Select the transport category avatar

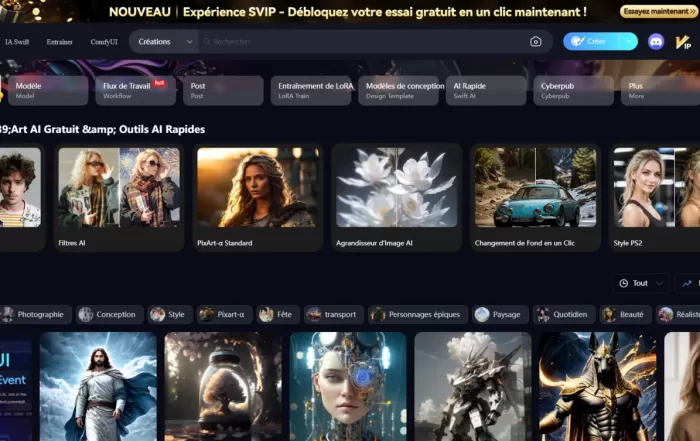tap(314, 314)
